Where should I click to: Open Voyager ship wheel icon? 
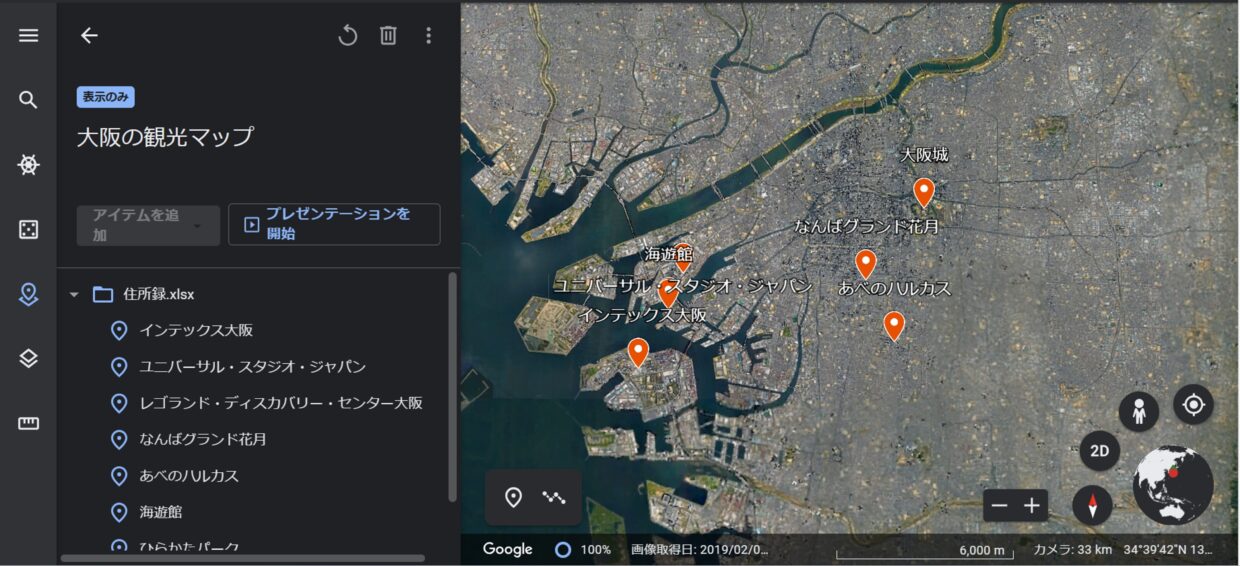pyautogui.click(x=28, y=165)
